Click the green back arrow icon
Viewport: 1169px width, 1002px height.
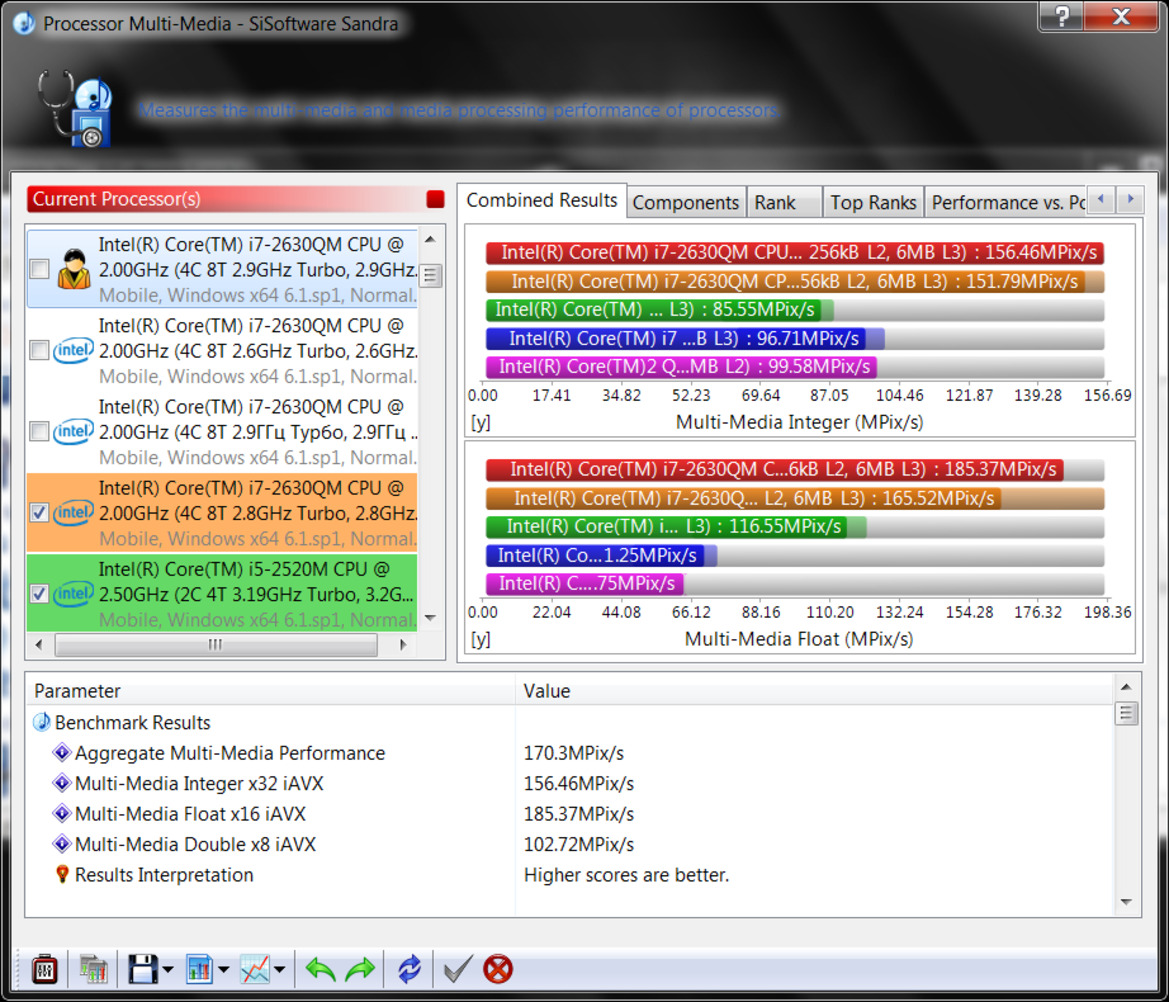[x=321, y=969]
